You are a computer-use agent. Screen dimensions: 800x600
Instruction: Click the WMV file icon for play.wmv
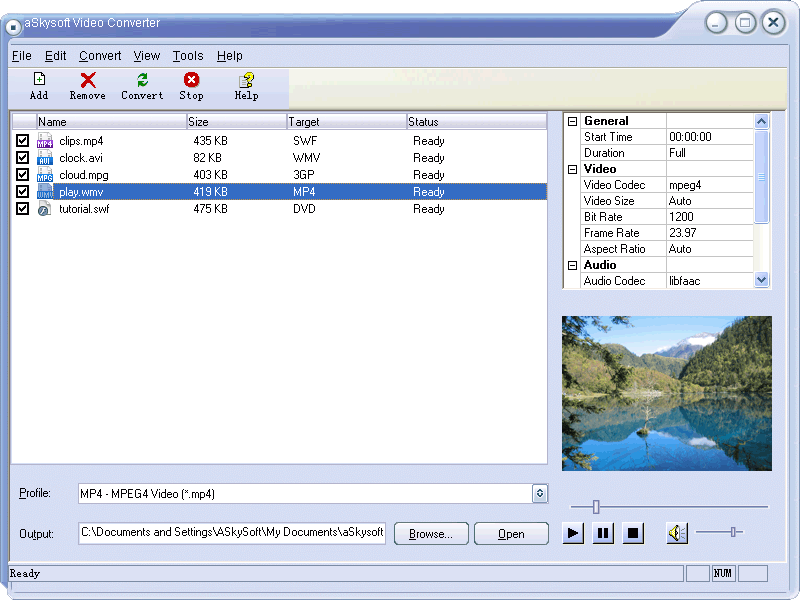[45, 191]
